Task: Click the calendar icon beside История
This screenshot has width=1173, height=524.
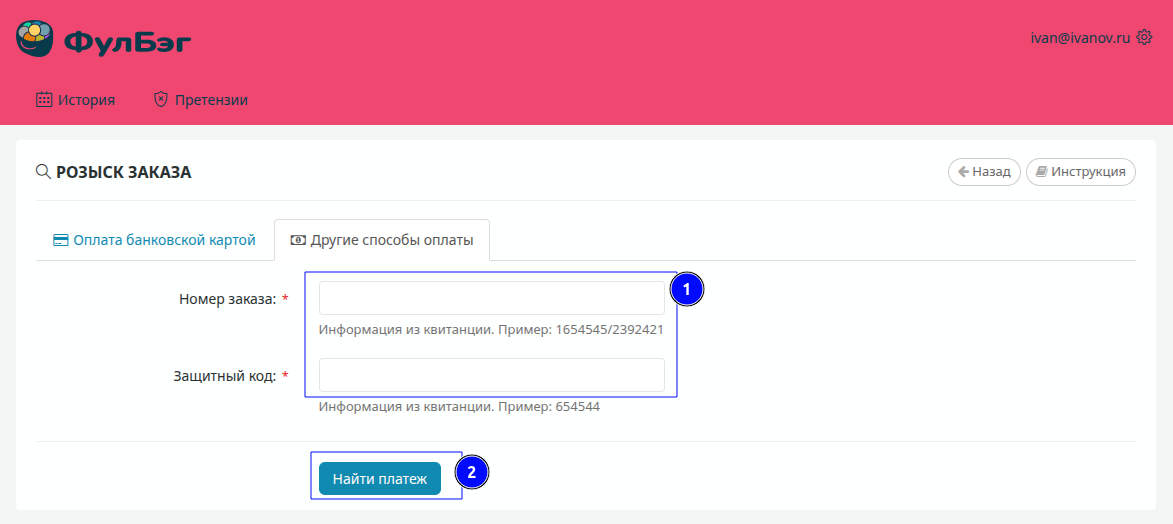Action: coord(44,100)
